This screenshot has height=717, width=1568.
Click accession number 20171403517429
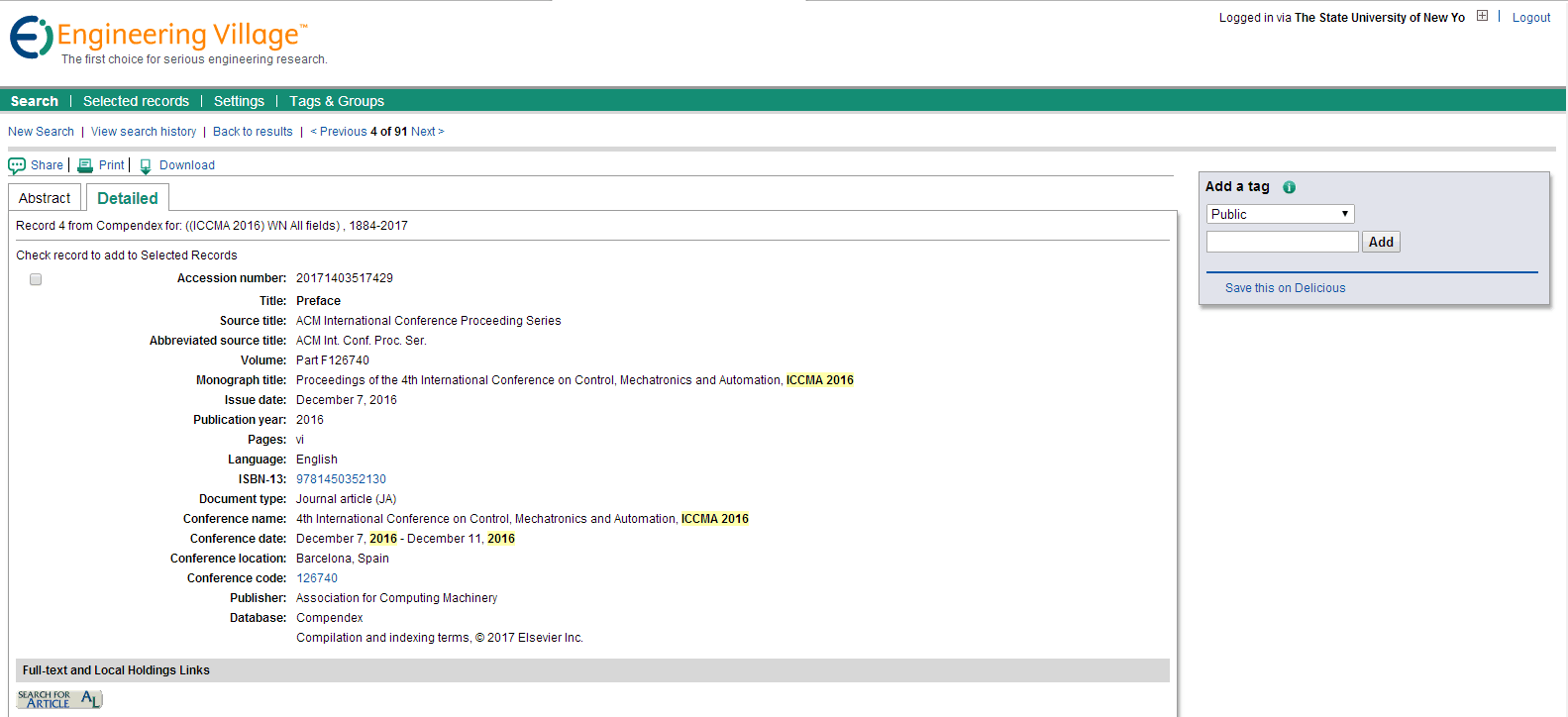[x=345, y=278]
